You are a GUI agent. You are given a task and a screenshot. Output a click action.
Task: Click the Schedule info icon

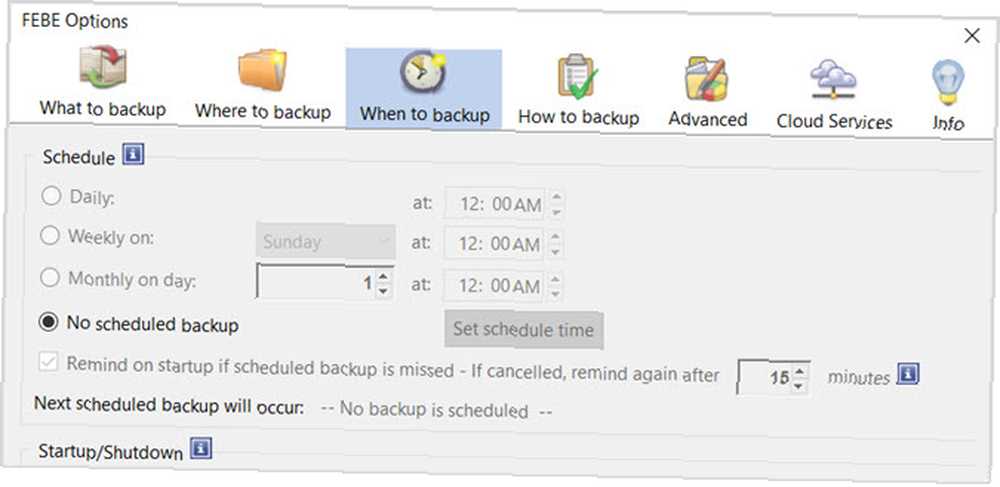[x=133, y=155]
